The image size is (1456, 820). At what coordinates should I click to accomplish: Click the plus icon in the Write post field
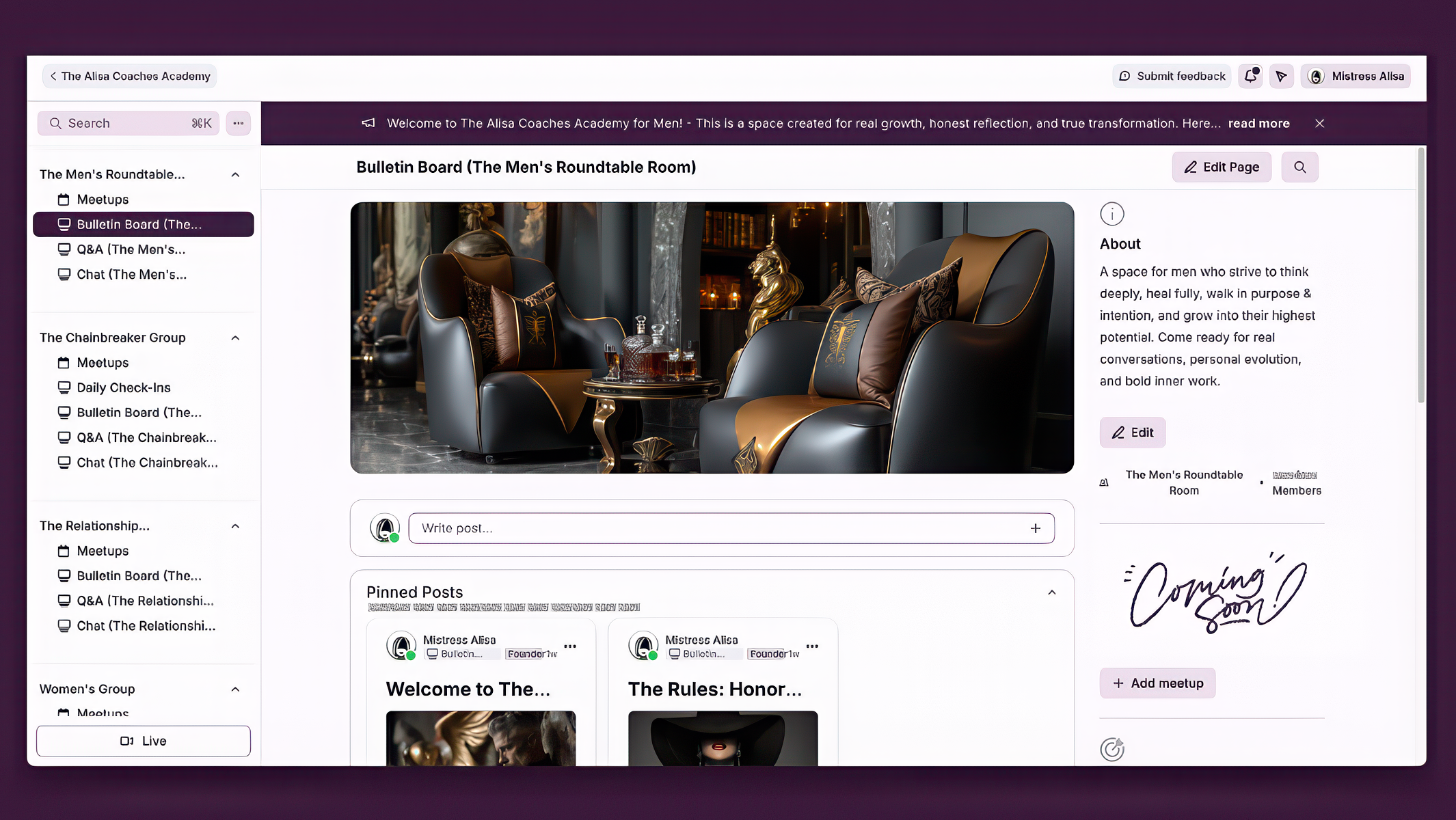(1036, 528)
